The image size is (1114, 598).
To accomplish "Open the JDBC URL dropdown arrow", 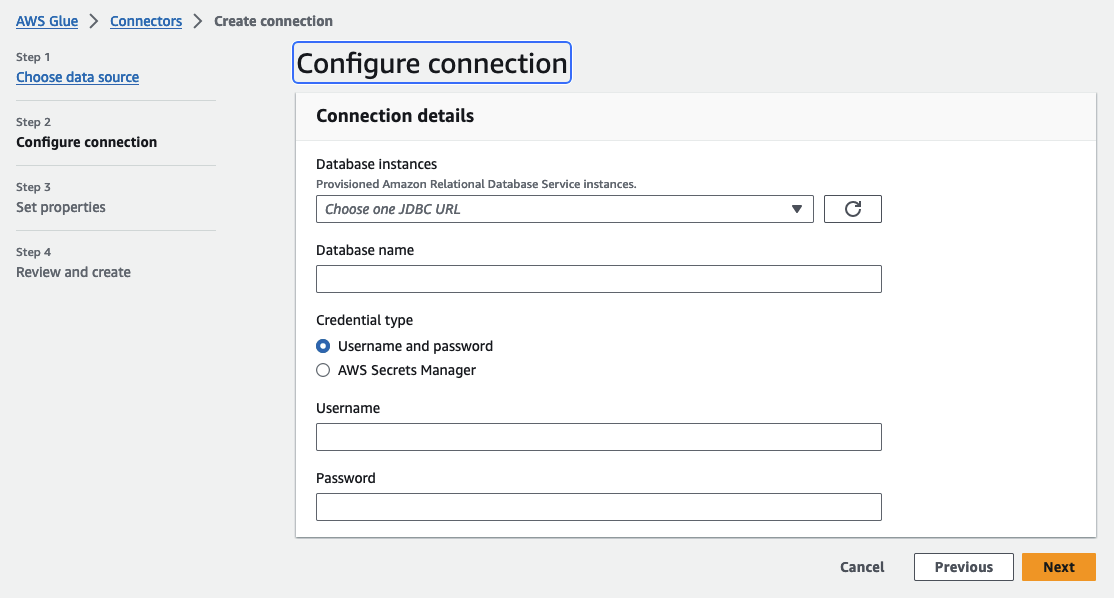I will 797,208.
